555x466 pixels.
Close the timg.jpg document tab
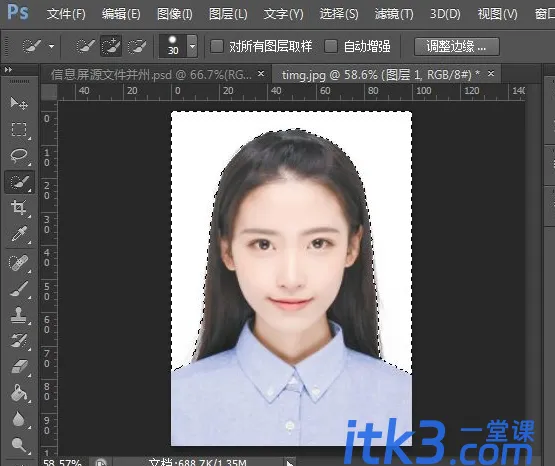click(x=491, y=73)
